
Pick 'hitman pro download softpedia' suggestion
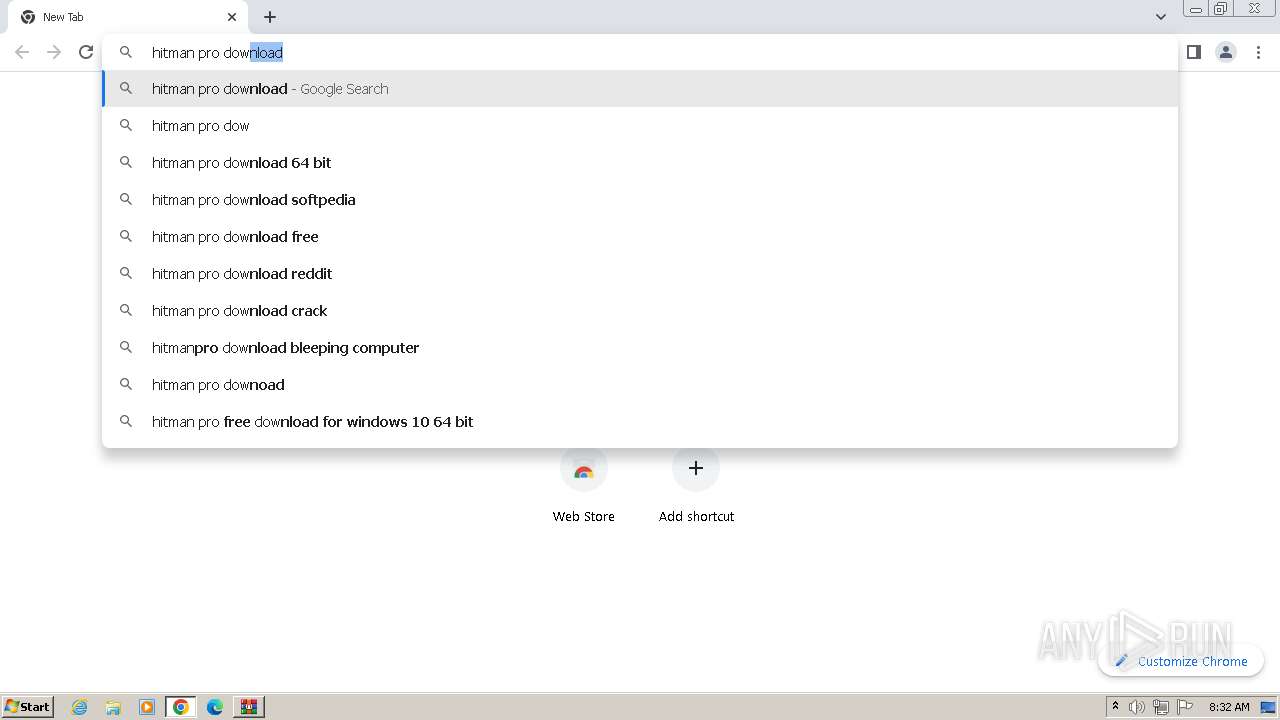pos(640,200)
